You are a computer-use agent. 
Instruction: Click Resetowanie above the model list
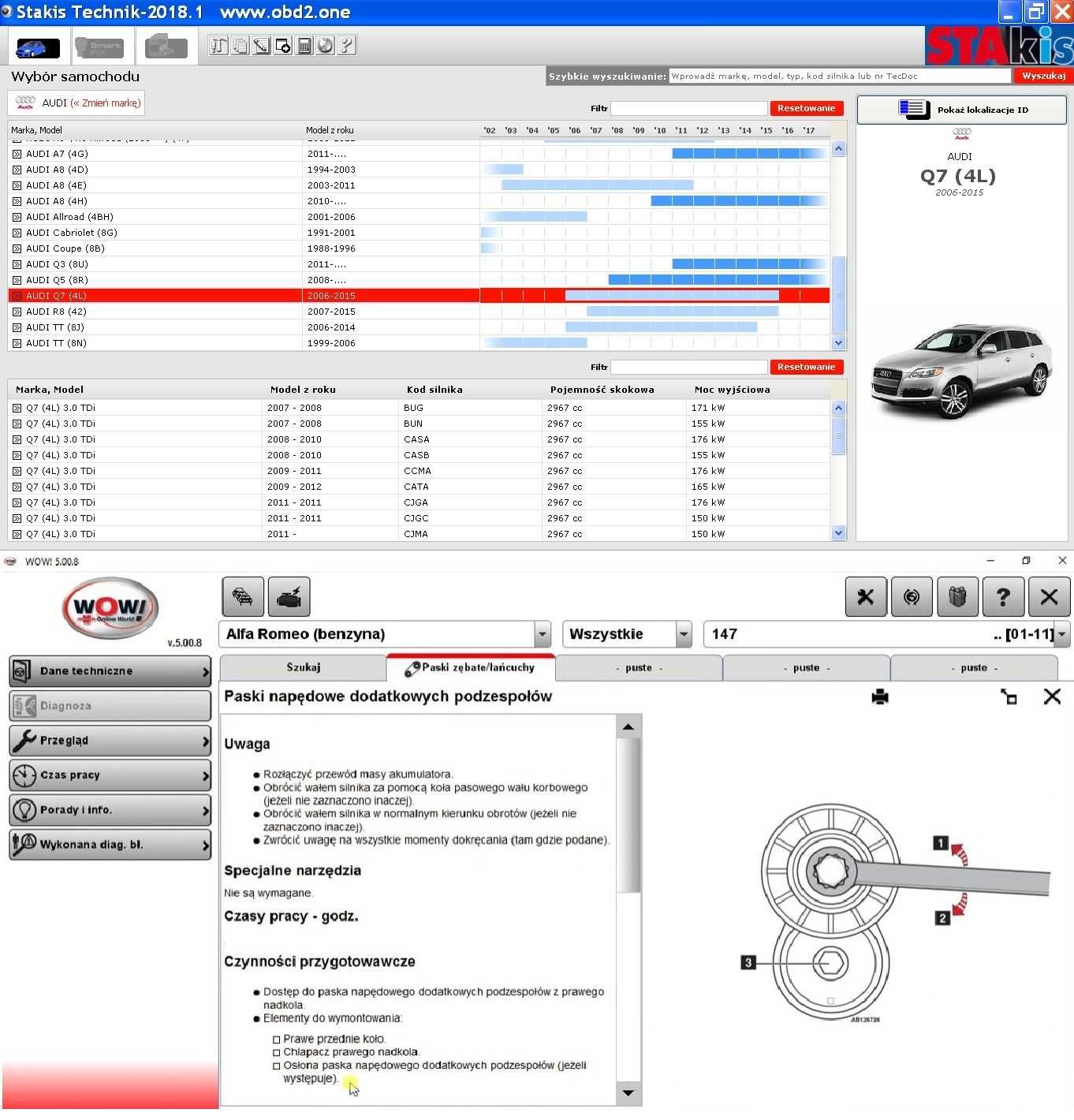[x=806, y=108]
